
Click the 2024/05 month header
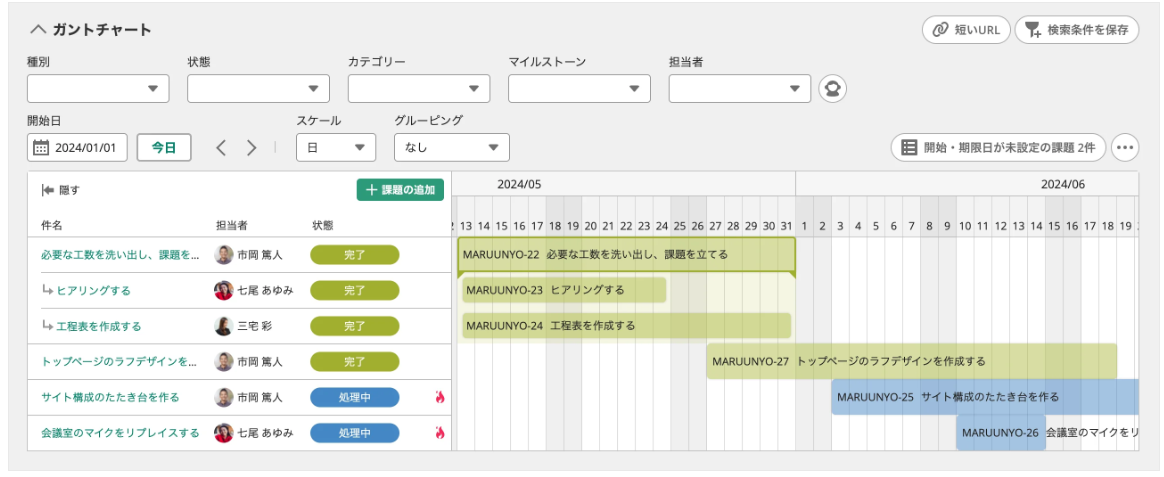520,184
